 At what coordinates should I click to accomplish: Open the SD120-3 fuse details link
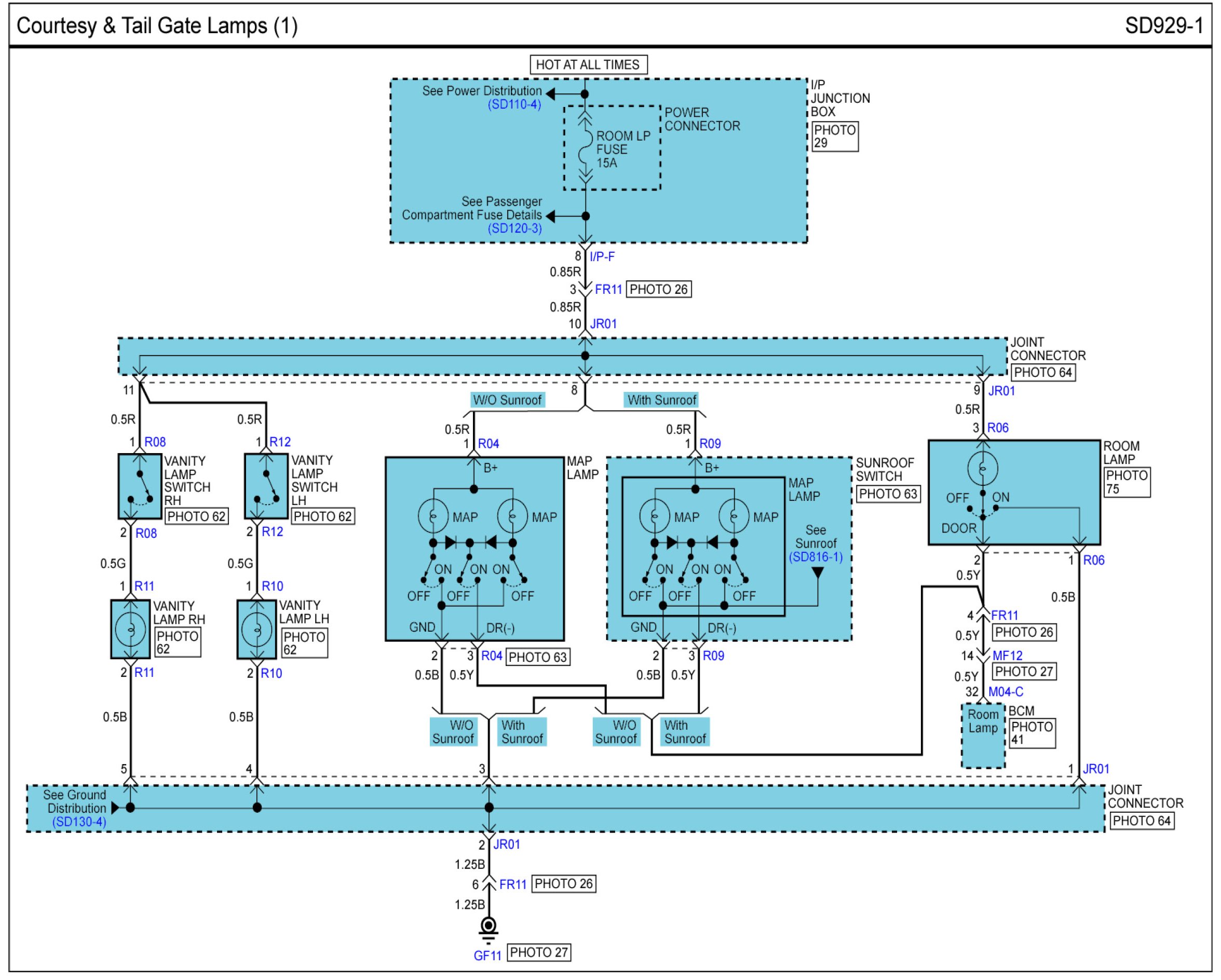[x=515, y=229]
